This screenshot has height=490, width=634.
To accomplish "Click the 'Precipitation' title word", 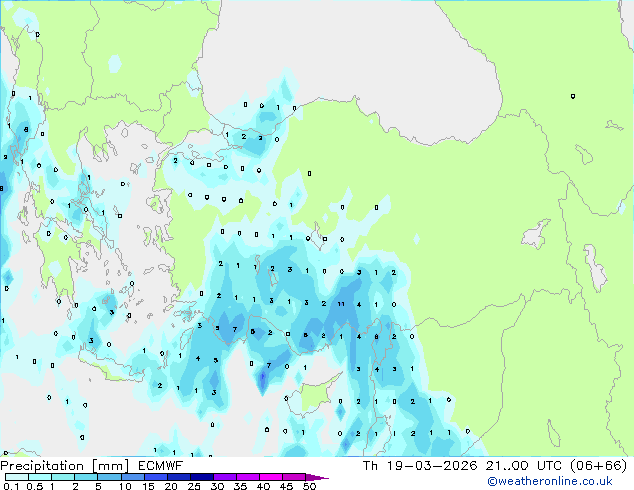I will point(42,466).
